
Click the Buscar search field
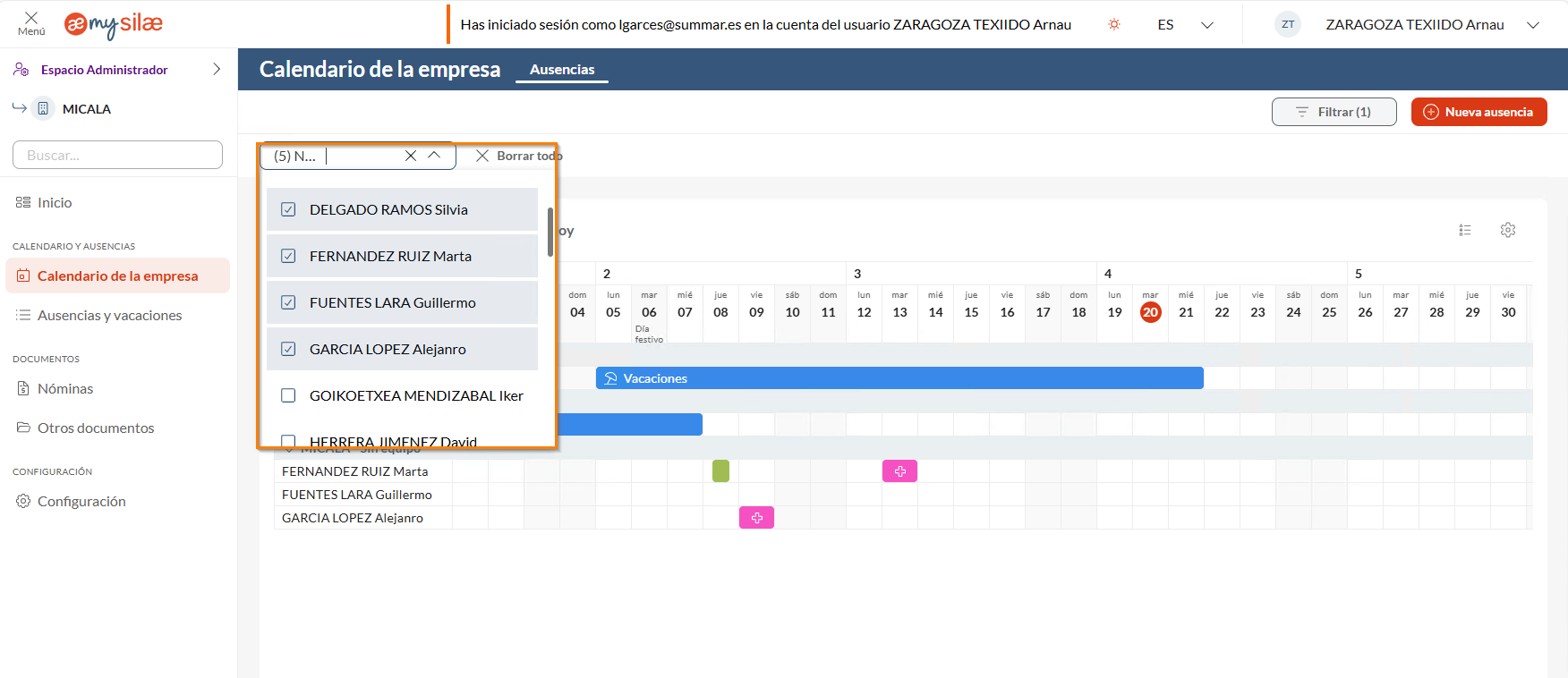[x=117, y=155]
